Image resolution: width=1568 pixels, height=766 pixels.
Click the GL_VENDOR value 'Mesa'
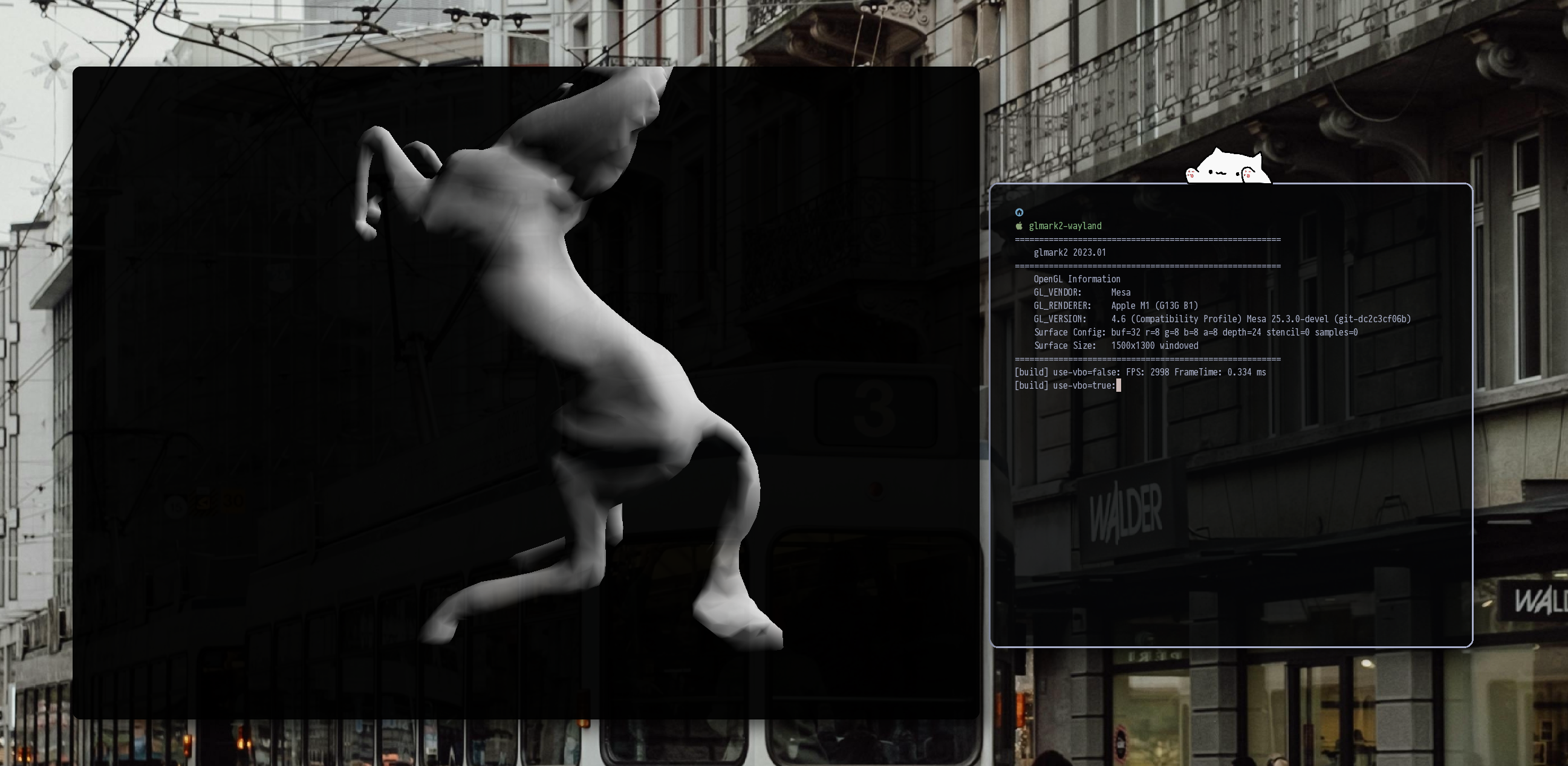pyautogui.click(x=1121, y=292)
